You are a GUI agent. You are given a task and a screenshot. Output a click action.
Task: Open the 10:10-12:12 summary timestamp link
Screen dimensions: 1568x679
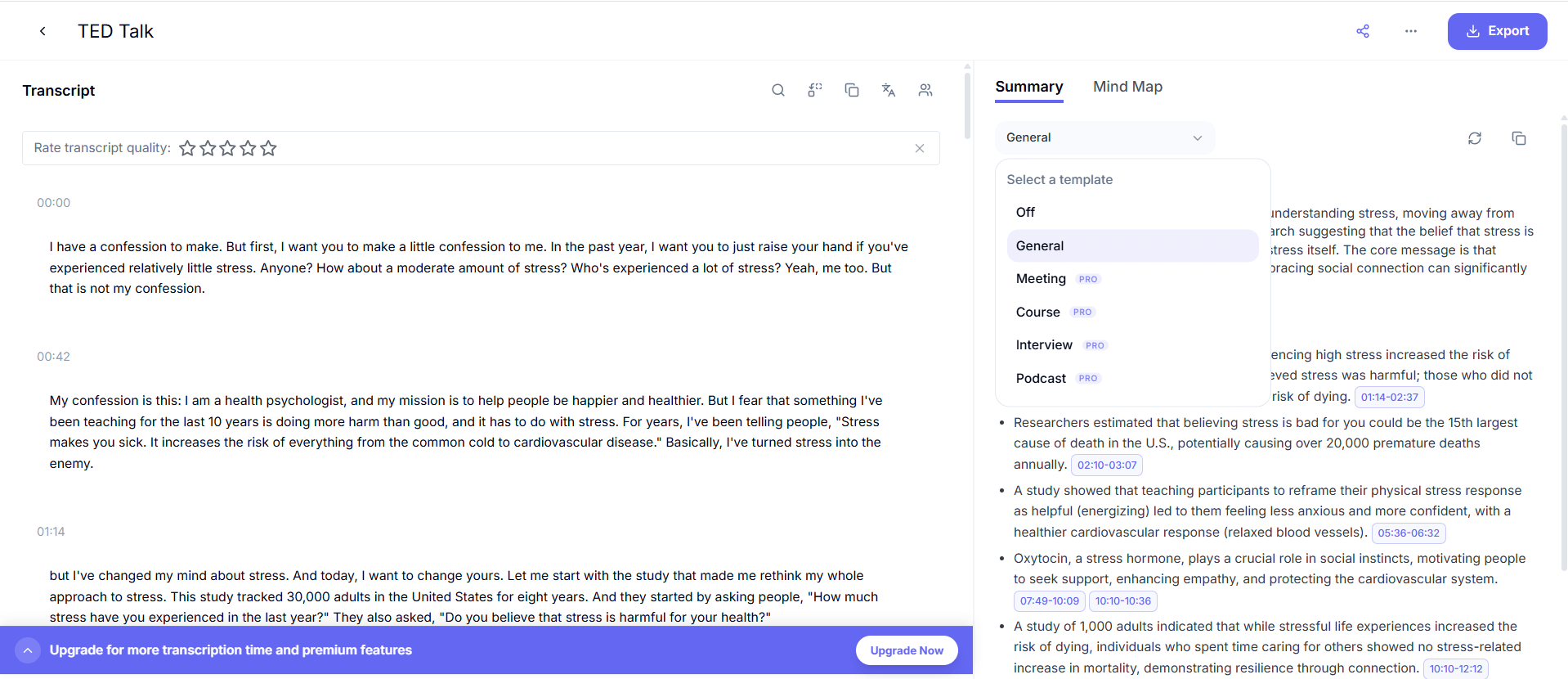tap(1456, 668)
